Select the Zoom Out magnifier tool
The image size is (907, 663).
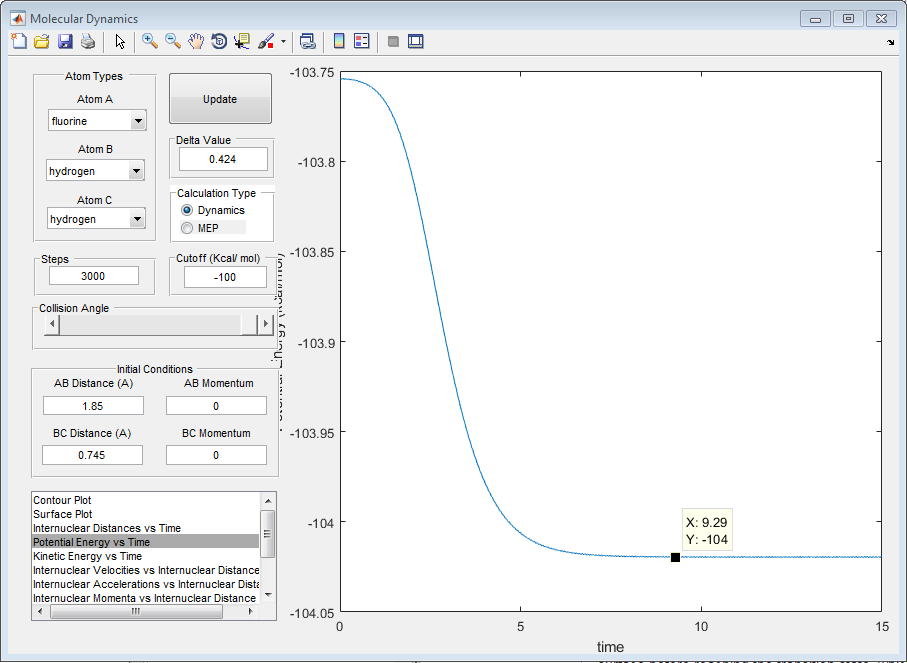[173, 41]
